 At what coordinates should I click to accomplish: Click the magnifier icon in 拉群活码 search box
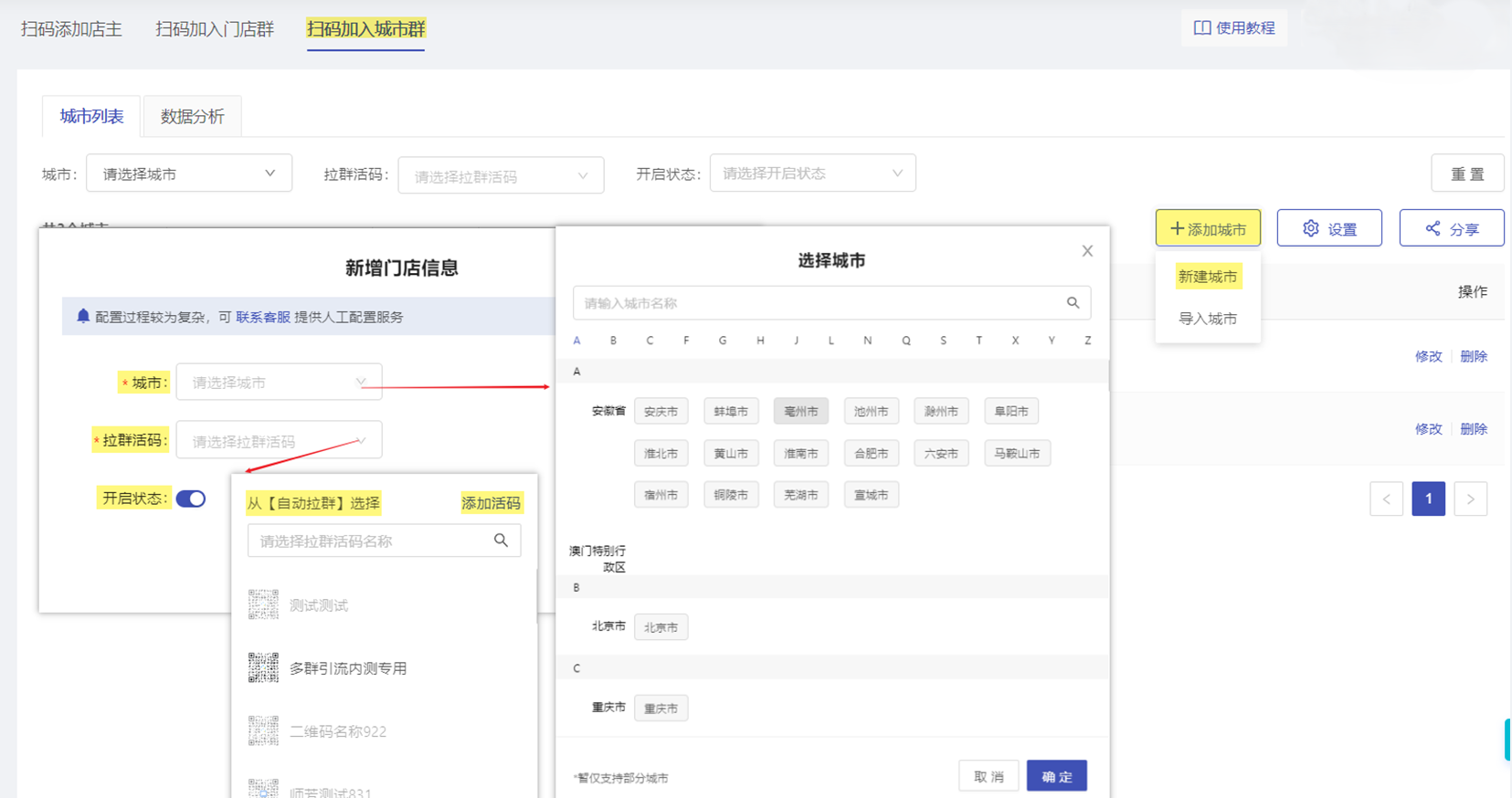(x=501, y=541)
